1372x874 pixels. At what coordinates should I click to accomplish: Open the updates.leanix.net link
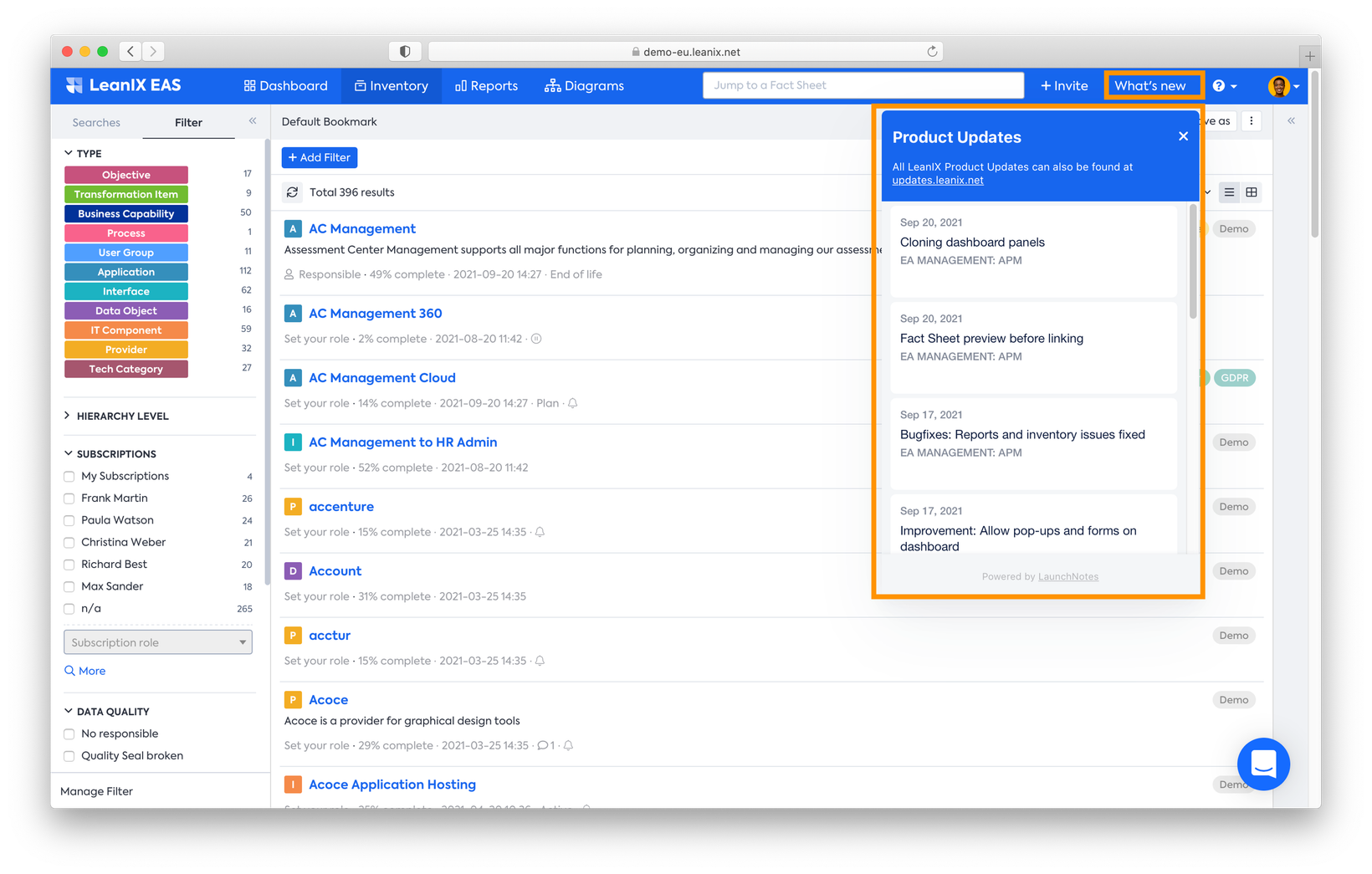pos(938,181)
